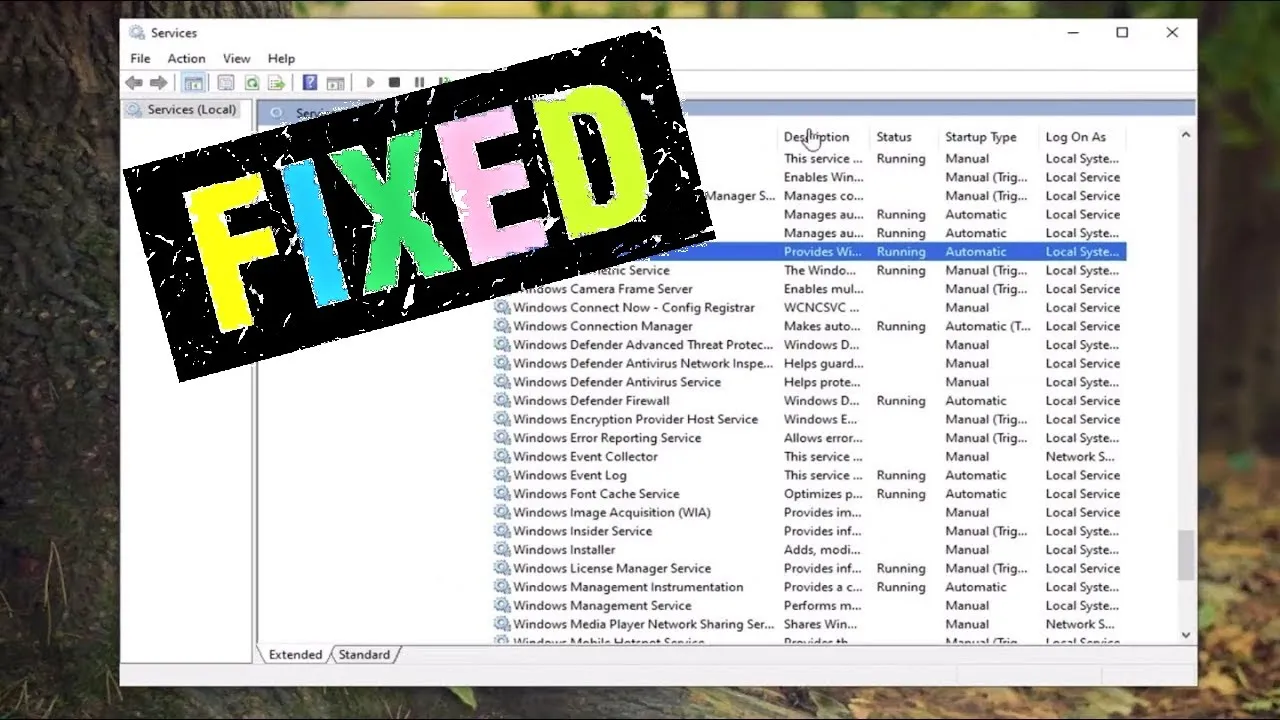The height and width of the screenshot is (720, 1280).
Task: Toggle the Show/Hide Console Tree toolbar icon
Action: [194, 83]
